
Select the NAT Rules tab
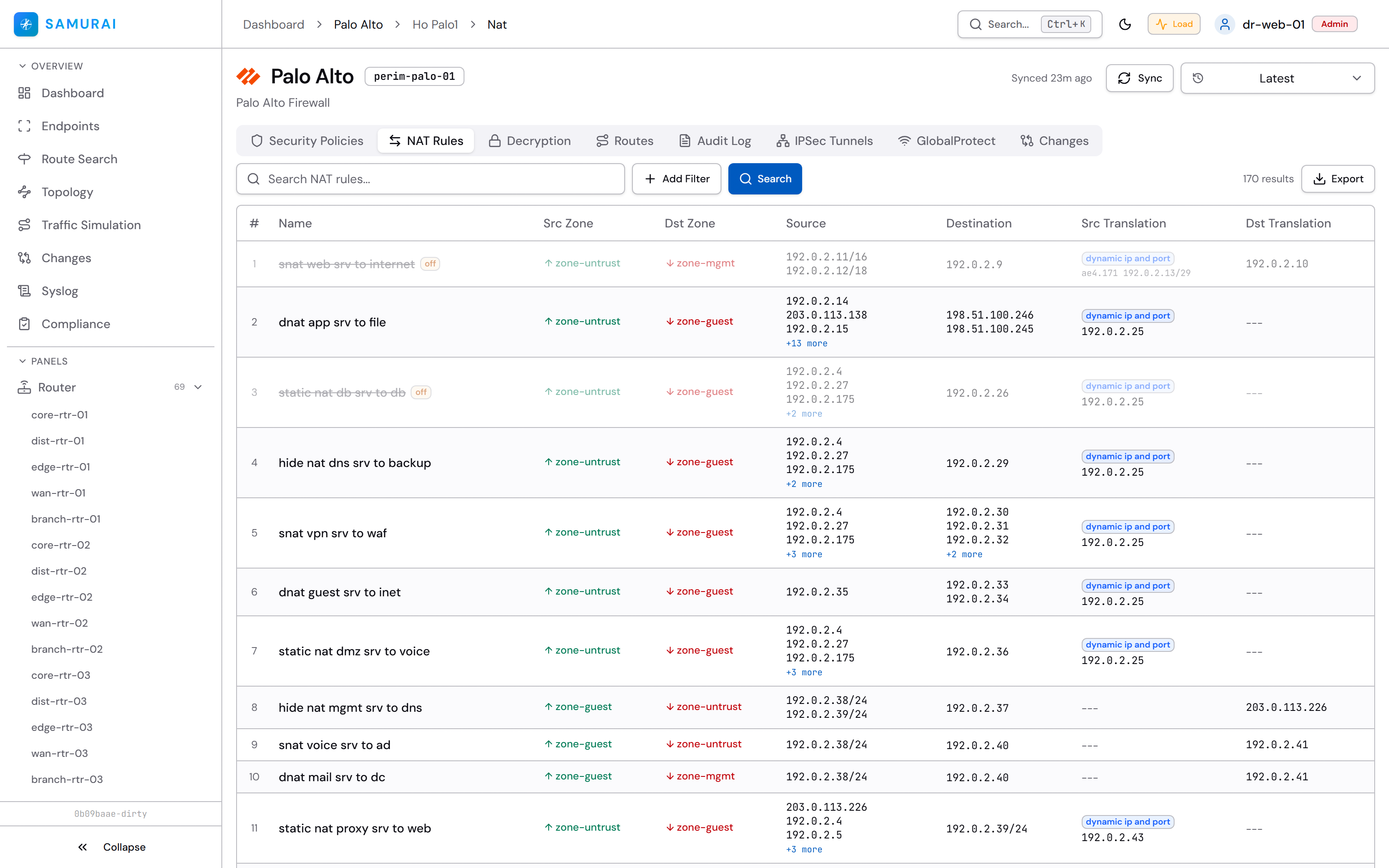coord(426,141)
